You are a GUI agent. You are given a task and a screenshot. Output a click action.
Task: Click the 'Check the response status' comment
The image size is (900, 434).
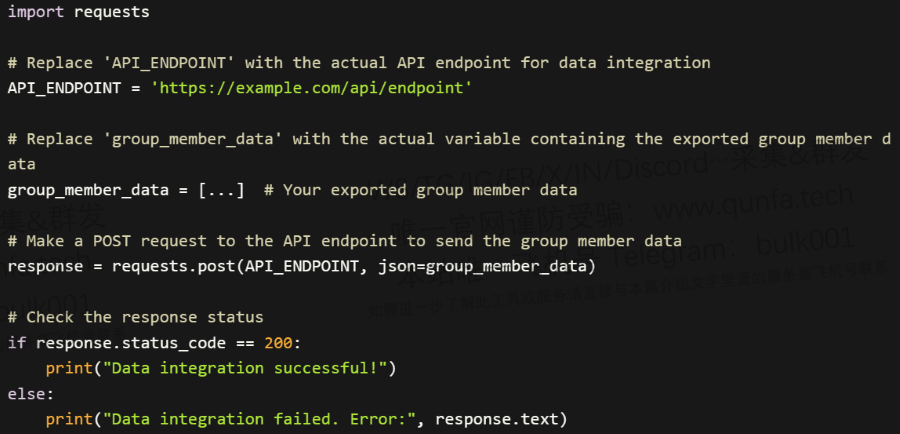(135, 317)
